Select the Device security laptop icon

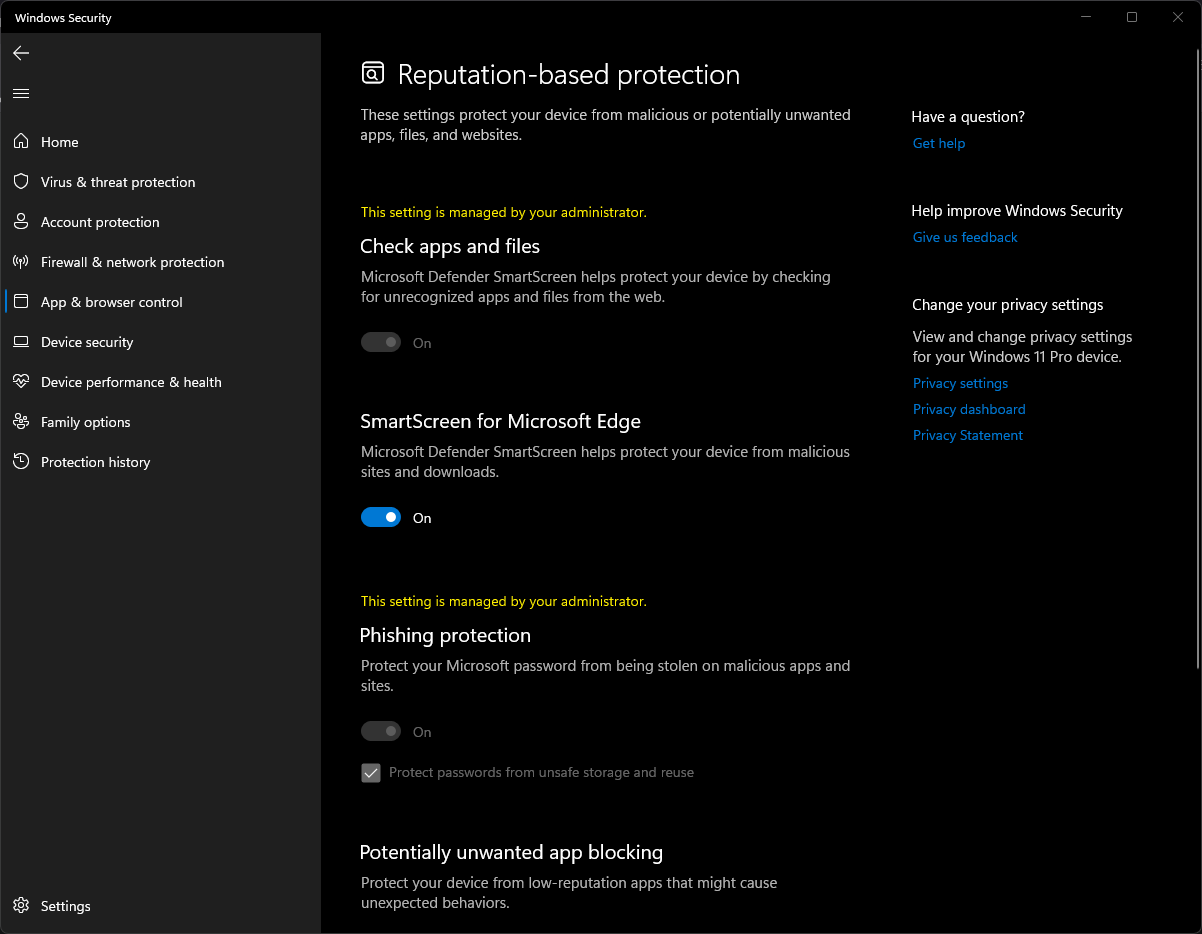click(x=21, y=342)
